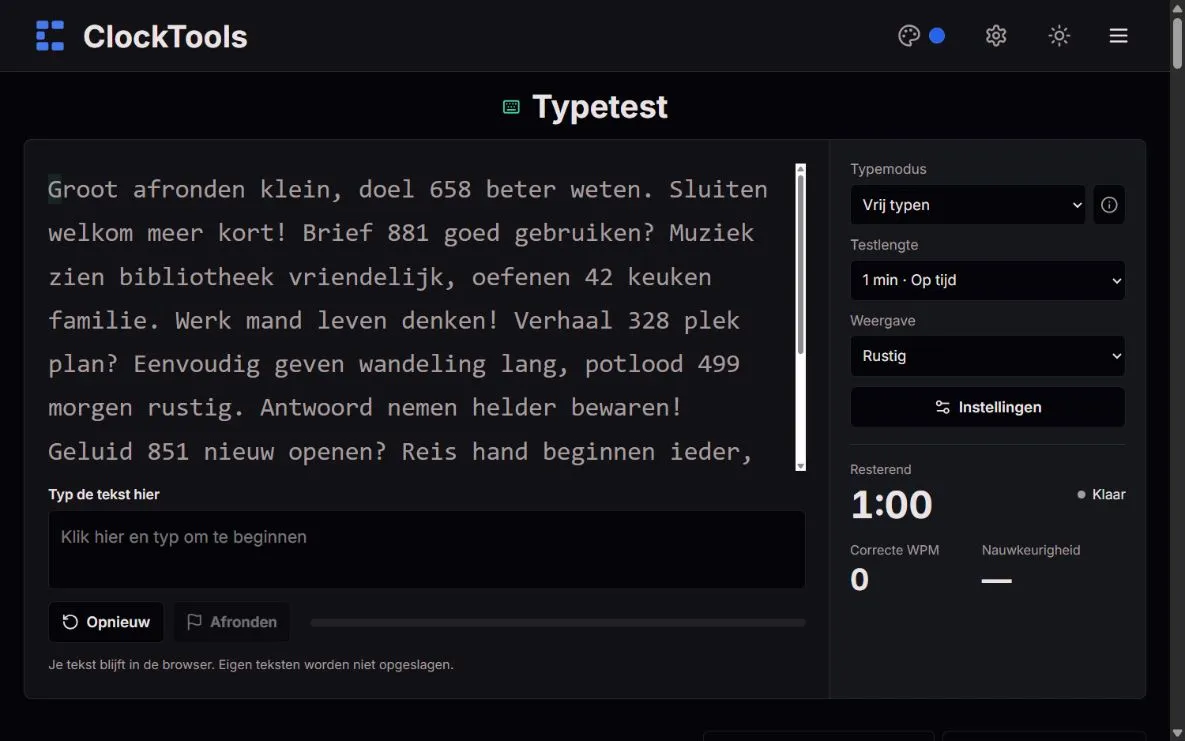Click the keyboard icon beside Typetest
This screenshot has width=1185, height=741.
click(x=511, y=107)
